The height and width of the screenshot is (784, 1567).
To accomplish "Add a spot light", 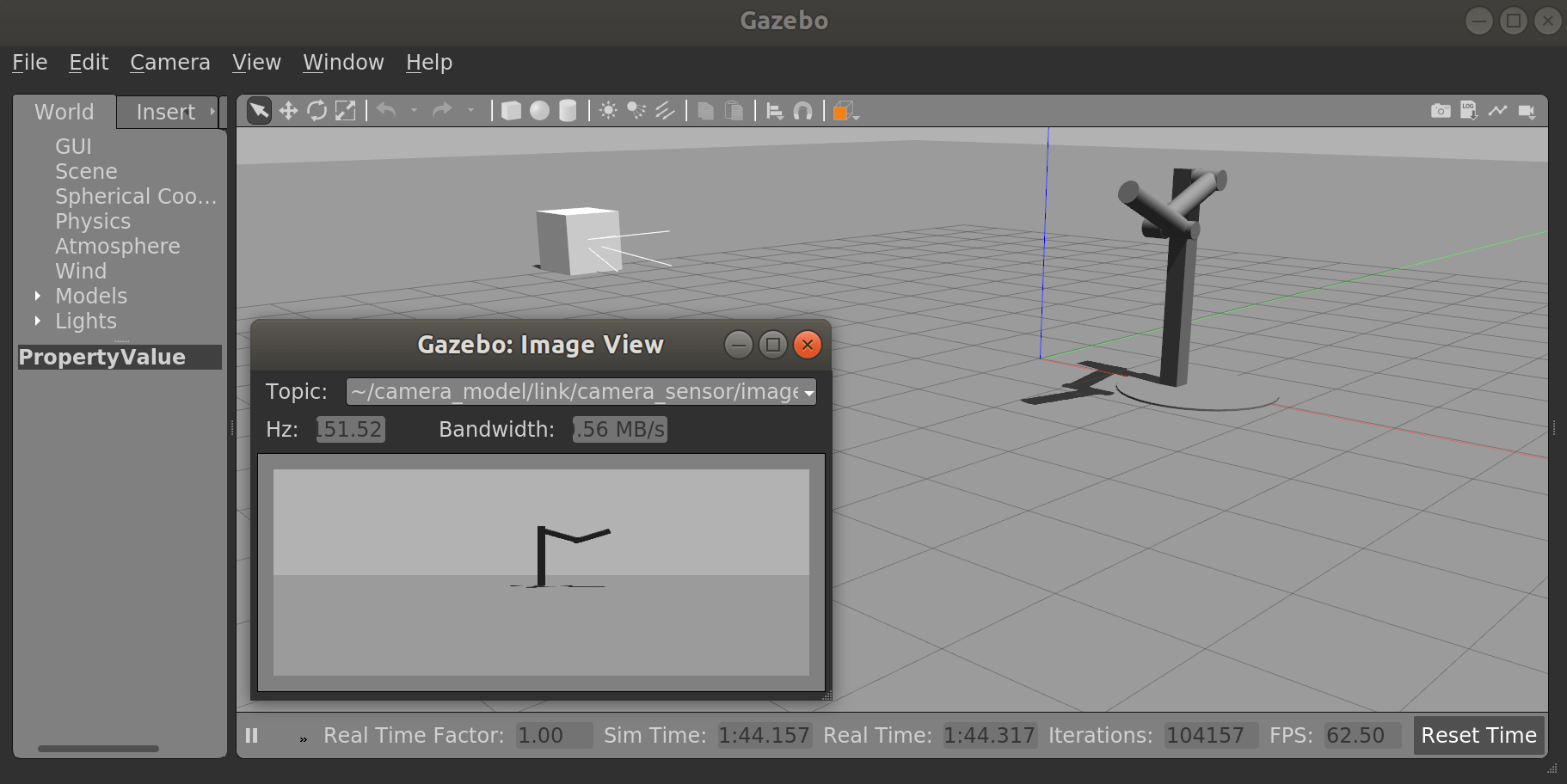I will tap(636, 111).
